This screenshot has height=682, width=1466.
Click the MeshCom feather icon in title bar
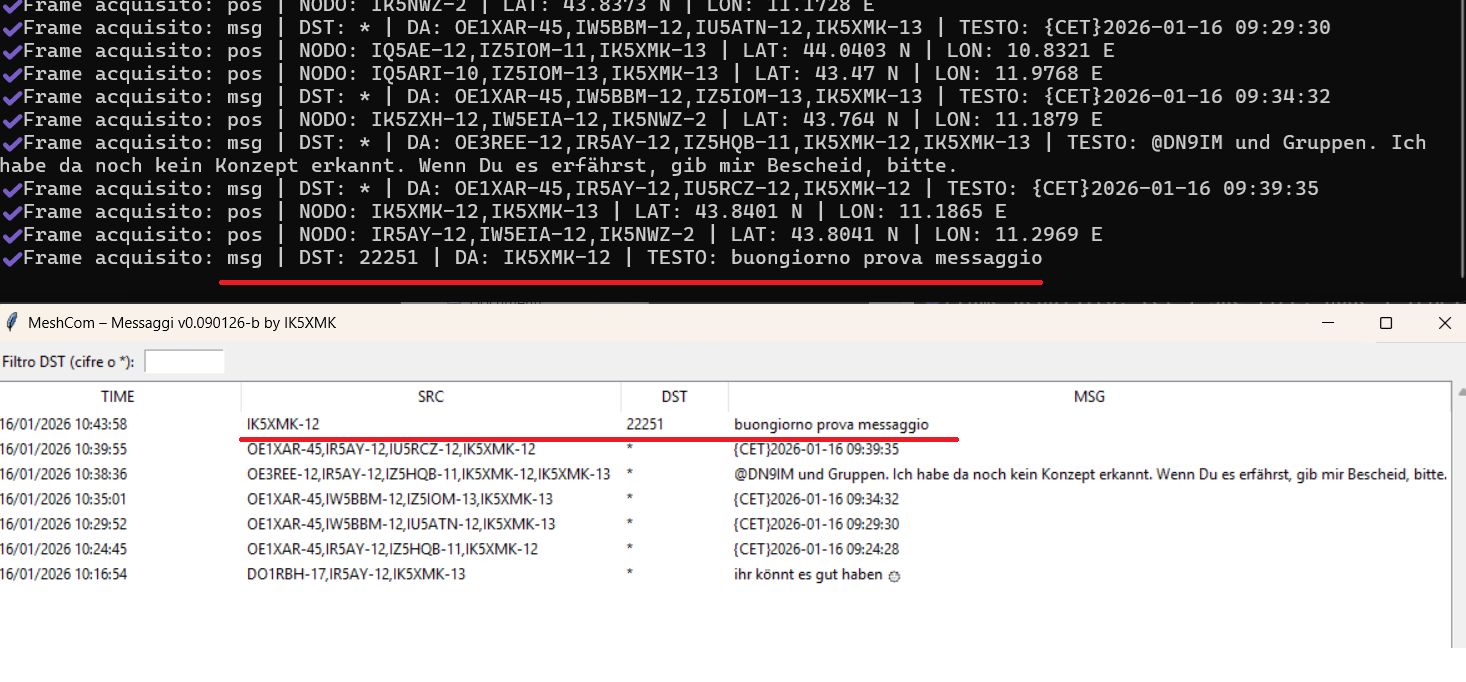[x=12, y=322]
